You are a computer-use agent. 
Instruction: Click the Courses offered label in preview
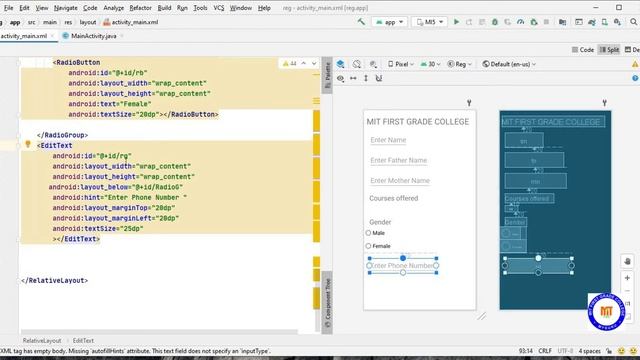(x=393, y=198)
